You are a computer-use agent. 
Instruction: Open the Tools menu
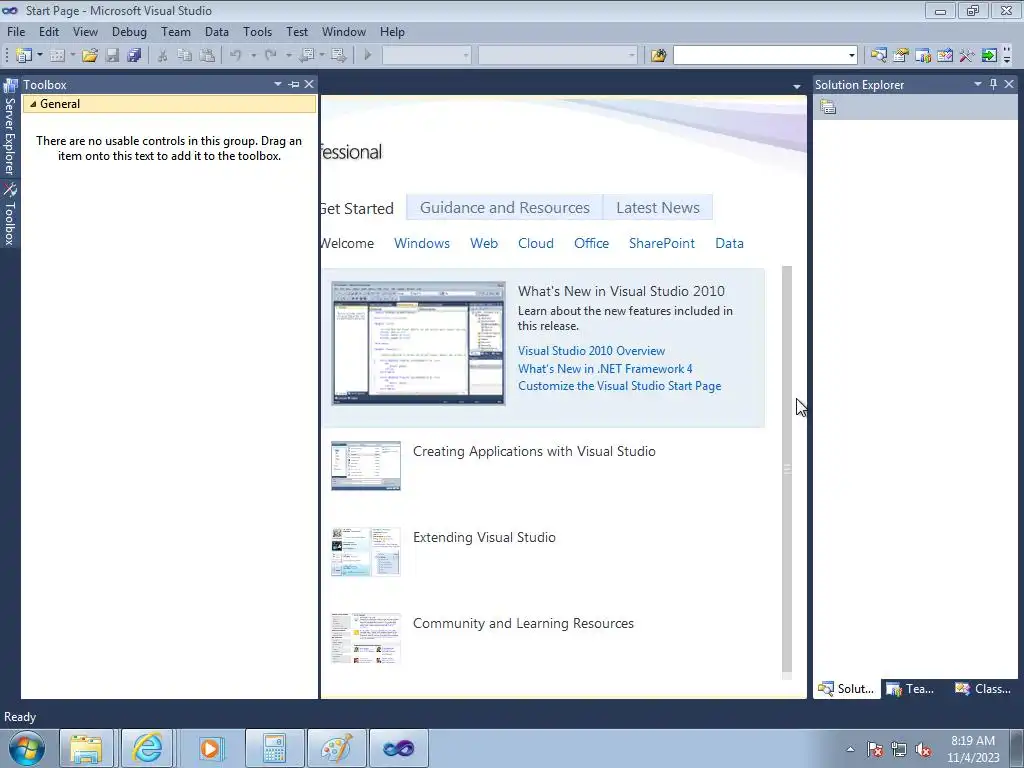(257, 31)
